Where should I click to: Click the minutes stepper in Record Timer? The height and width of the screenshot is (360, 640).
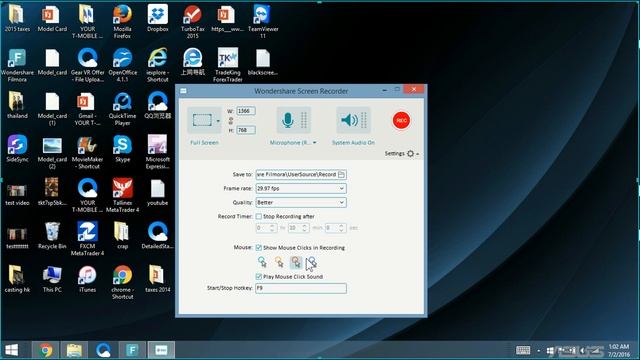pyautogui.click(x=304, y=228)
